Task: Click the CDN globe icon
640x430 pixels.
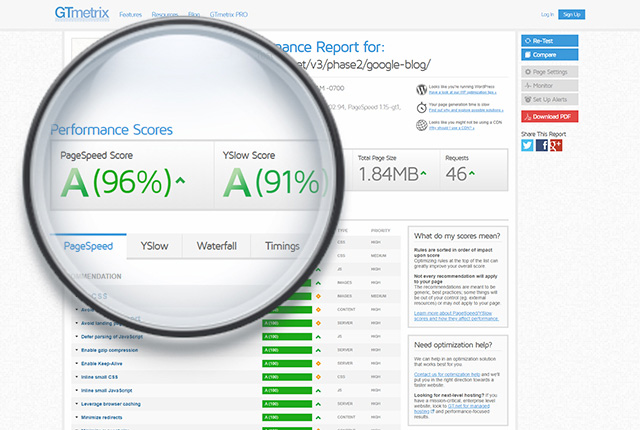Action: coord(422,125)
